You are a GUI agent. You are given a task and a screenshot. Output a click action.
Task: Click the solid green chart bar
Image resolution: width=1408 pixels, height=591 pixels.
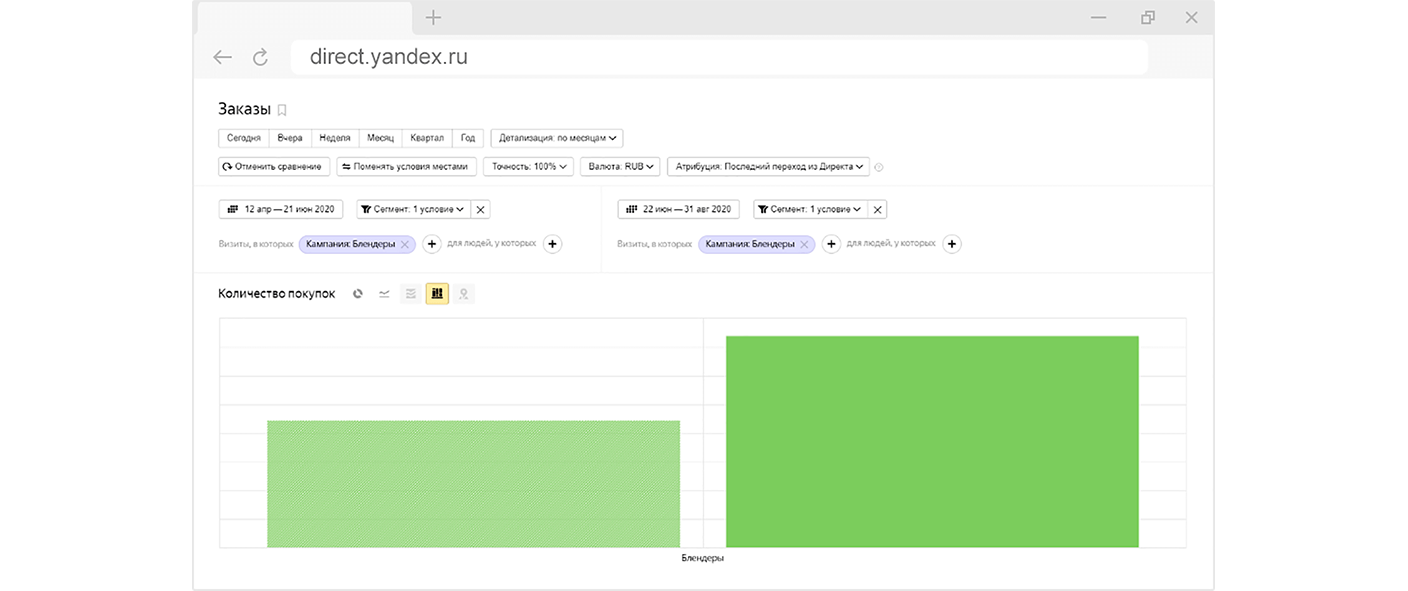click(932, 442)
